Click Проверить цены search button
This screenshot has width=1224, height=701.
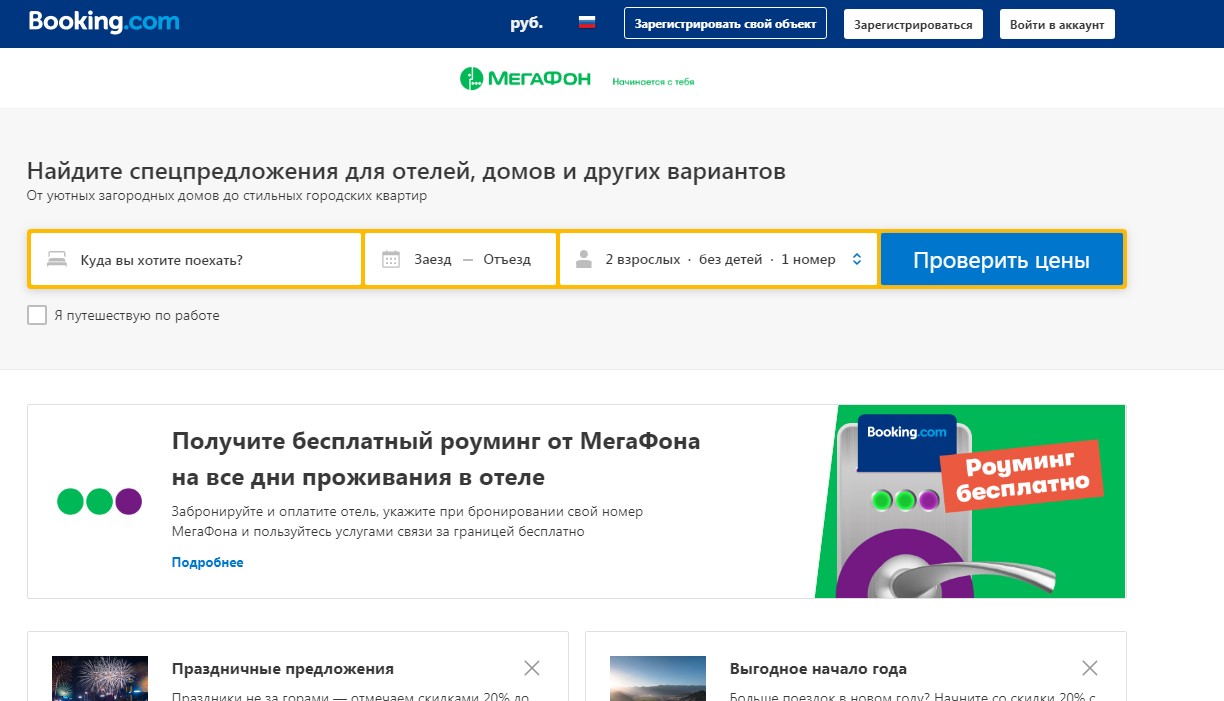(x=1001, y=260)
